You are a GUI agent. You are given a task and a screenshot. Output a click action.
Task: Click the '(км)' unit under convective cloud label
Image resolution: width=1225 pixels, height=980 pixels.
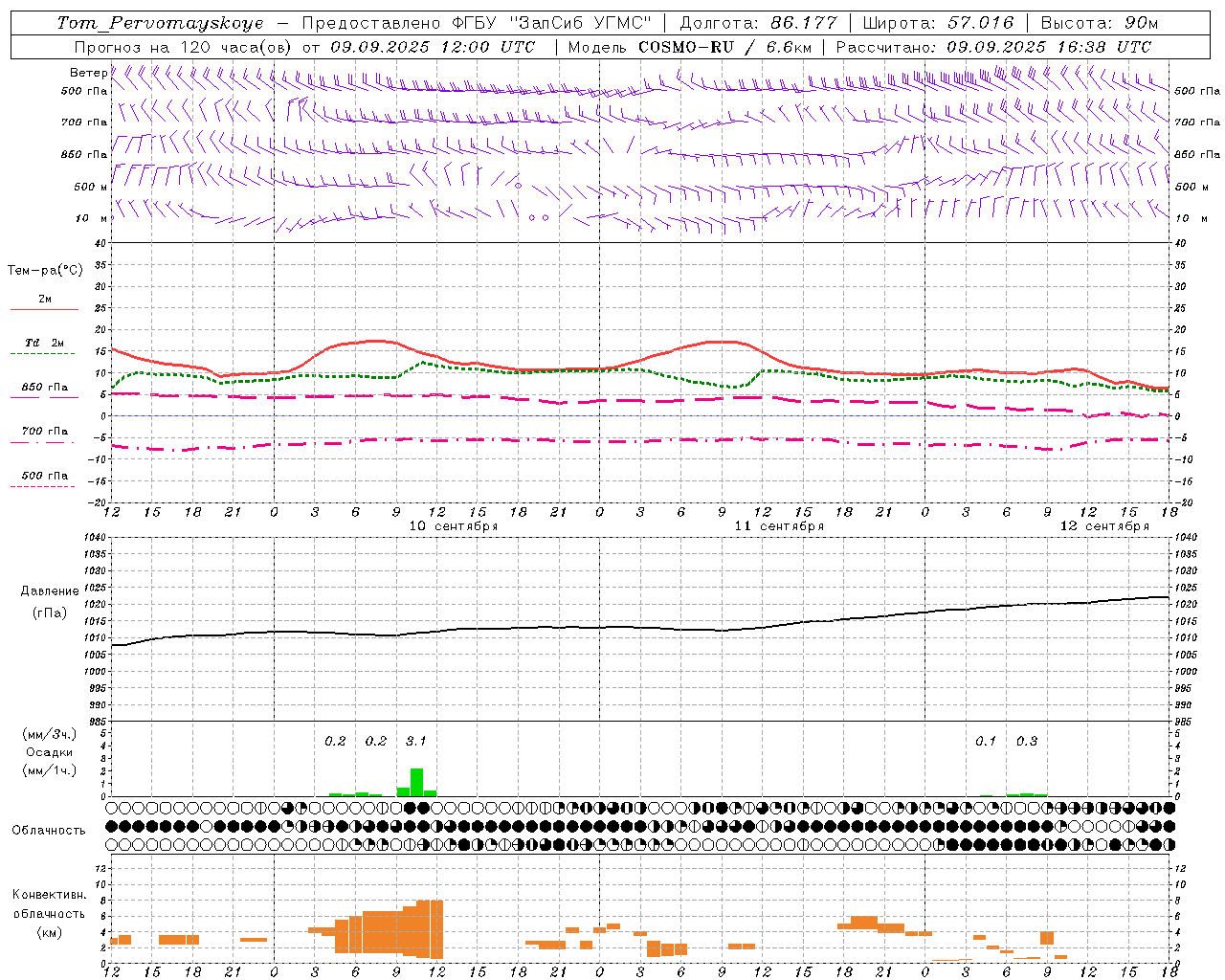[x=49, y=932]
